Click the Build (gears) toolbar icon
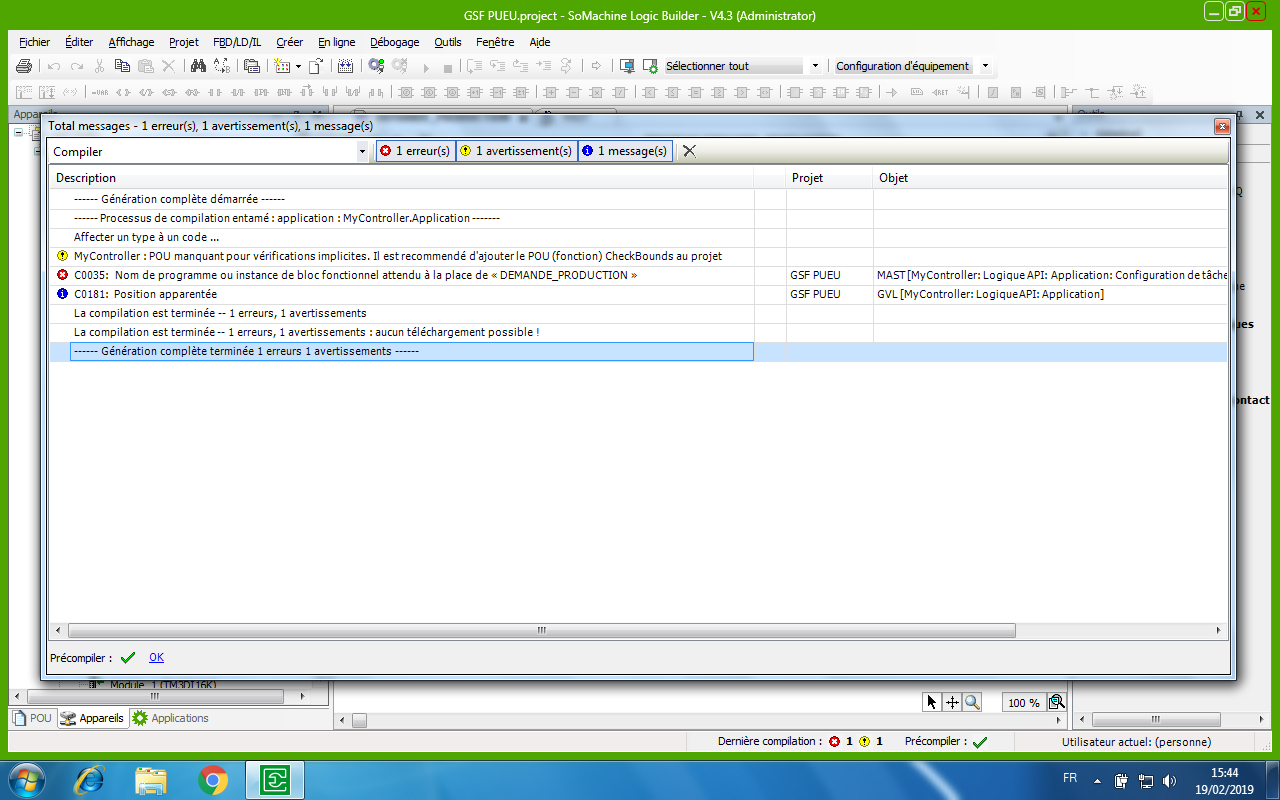Screen dimensions: 1280x800 376,66
